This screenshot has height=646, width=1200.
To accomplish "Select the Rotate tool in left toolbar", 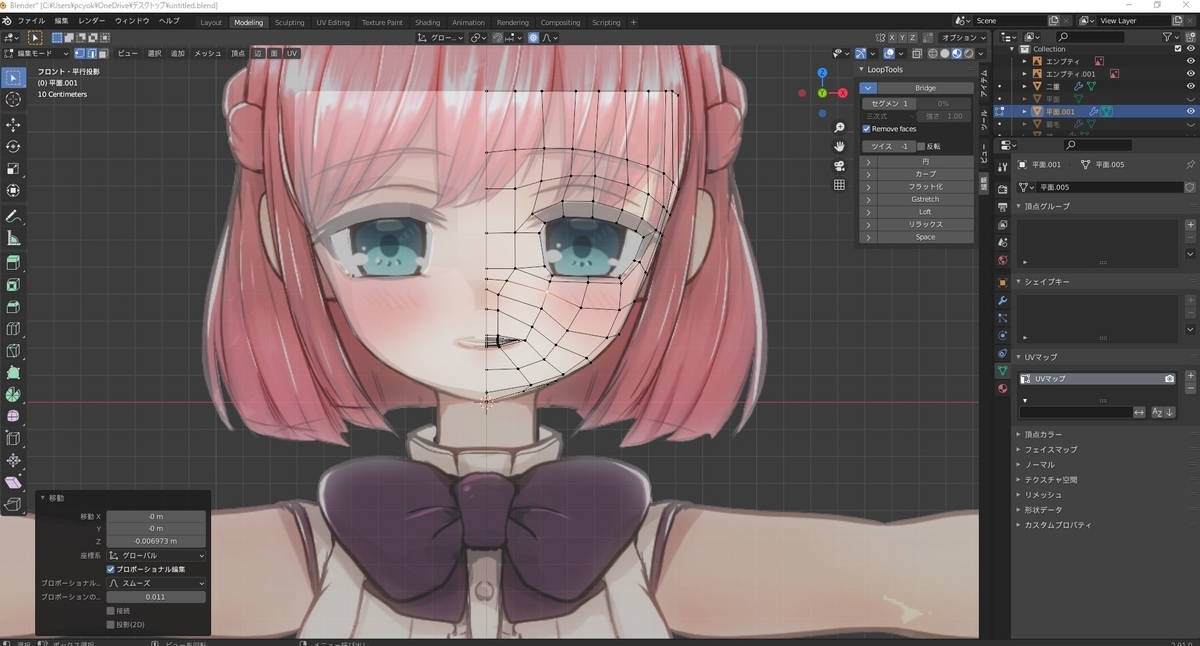I will [x=13, y=147].
